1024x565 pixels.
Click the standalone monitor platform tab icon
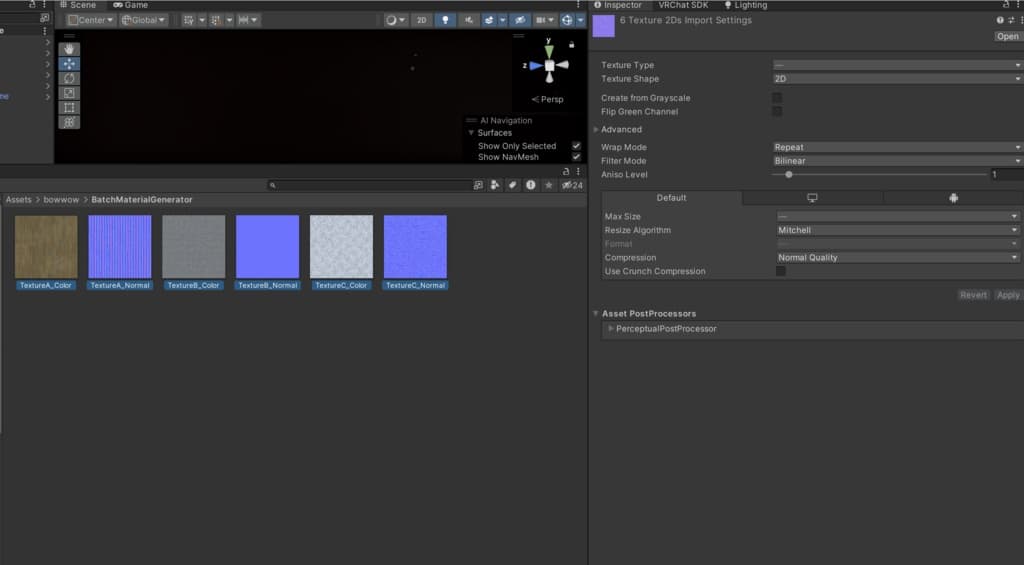[x=812, y=198]
